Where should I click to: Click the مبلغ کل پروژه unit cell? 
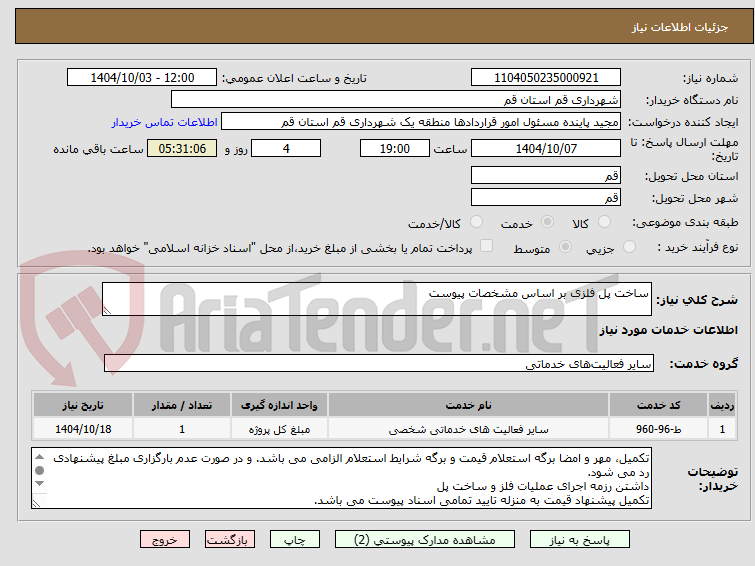279,429
